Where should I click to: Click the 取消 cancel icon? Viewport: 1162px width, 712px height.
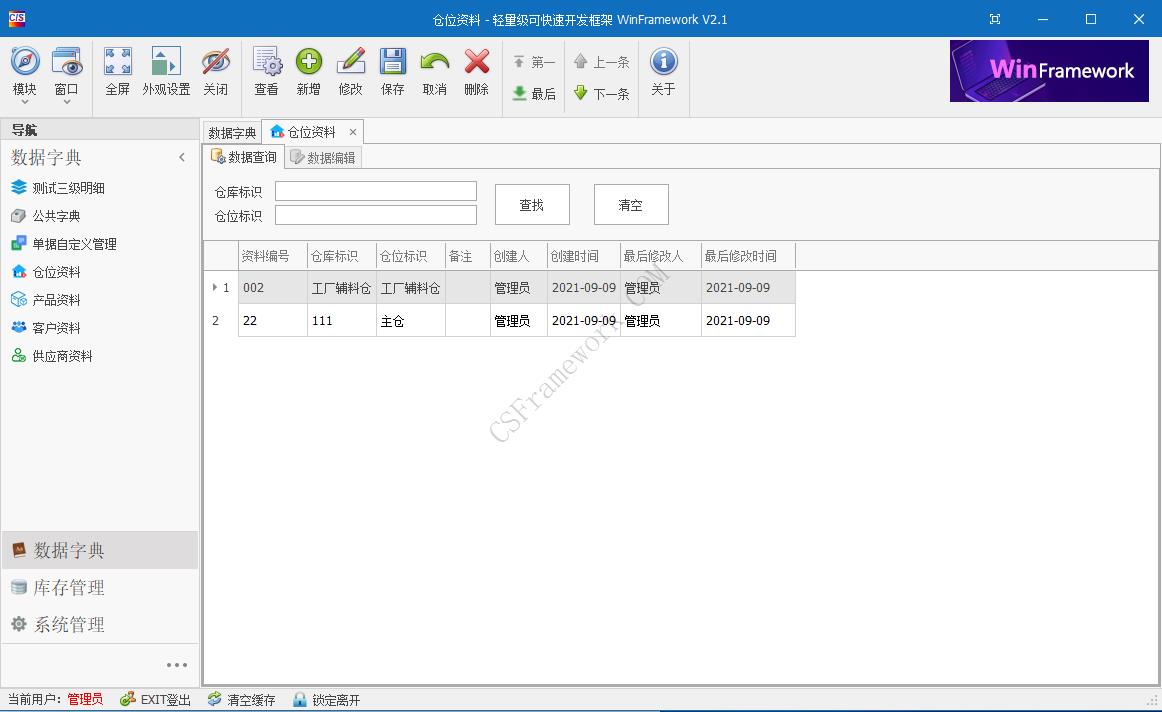tap(434, 70)
